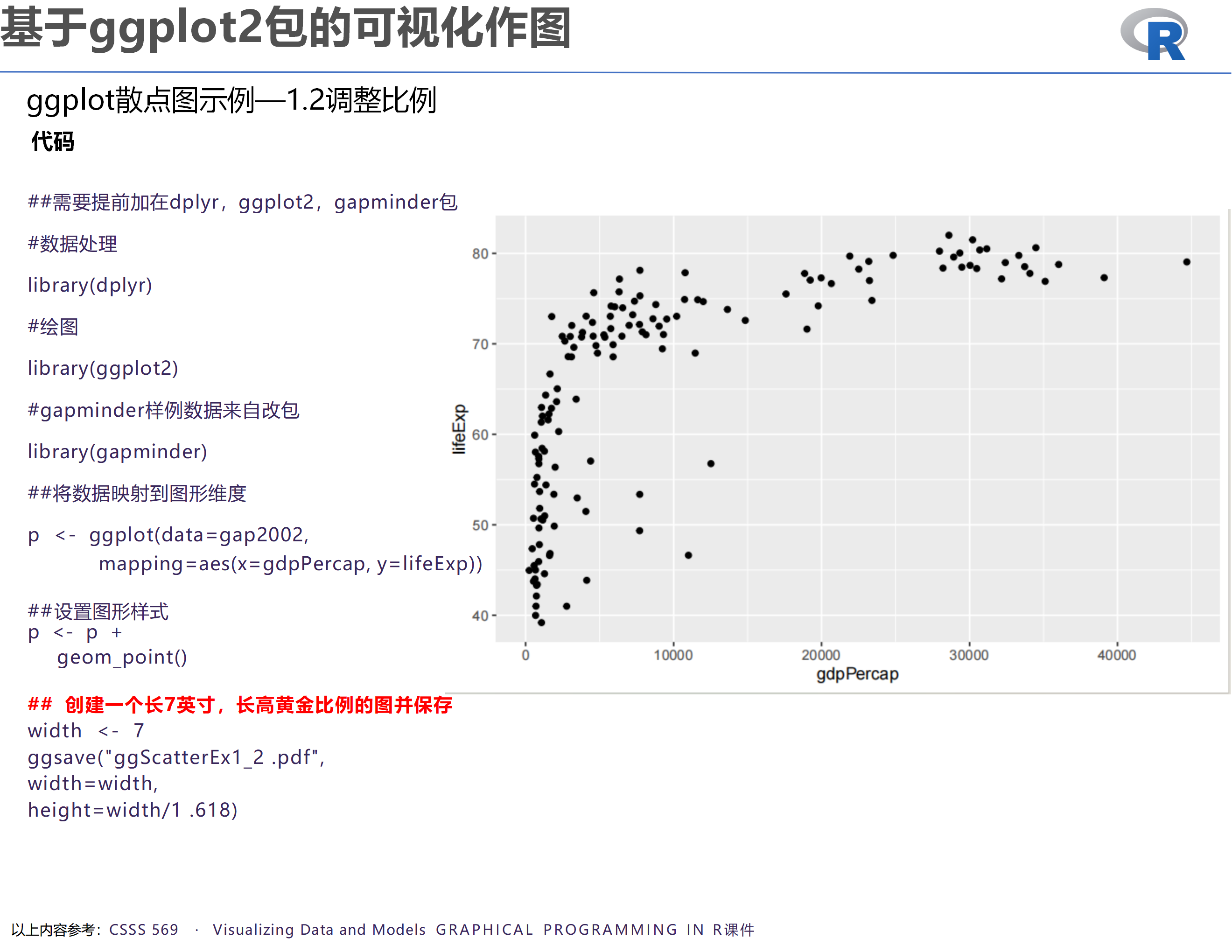Image resolution: width=1232 pixels, height=952 pixels.
Task: Select the code line 'library(dplyr)'
Action: 90,285
